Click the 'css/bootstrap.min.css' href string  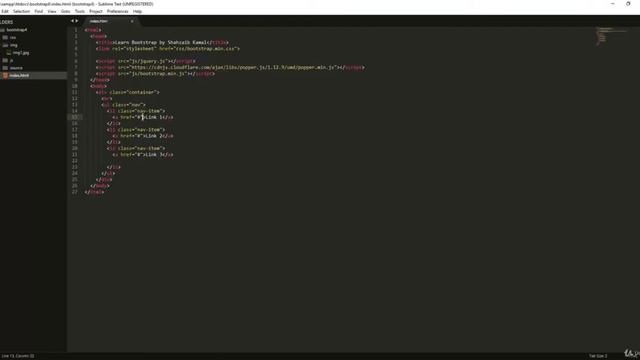click(x=206, y=49)
